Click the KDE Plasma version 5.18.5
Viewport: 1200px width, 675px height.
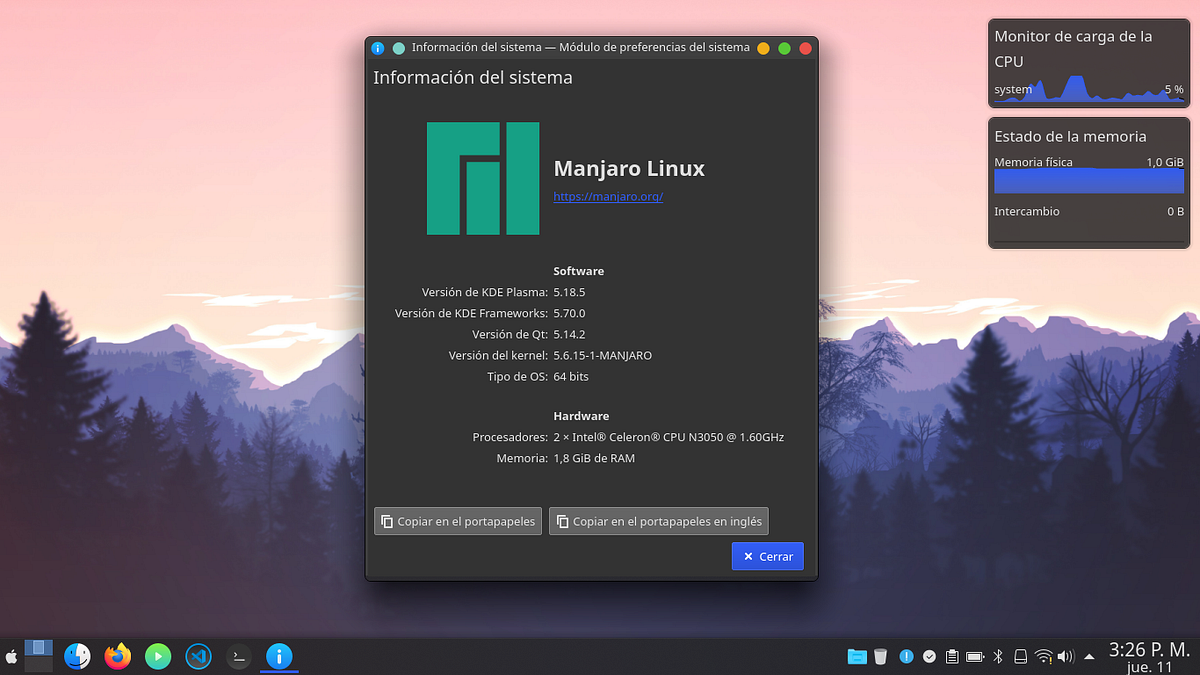click(569, 292)
